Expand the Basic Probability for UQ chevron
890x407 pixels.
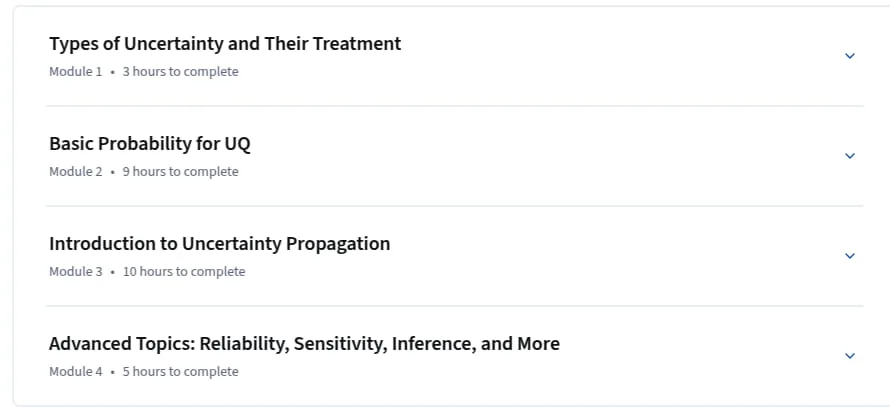[850, 156]
